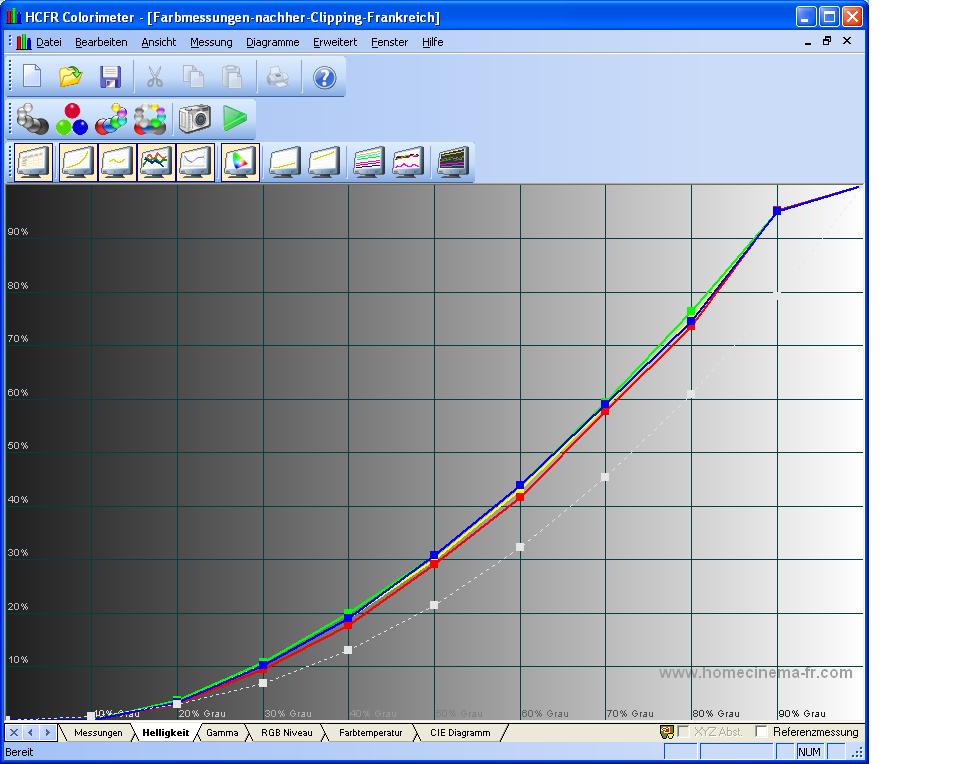Measure gray scale with gray spheres icon
Screen dimensions: 960x764
coord(32,119)
